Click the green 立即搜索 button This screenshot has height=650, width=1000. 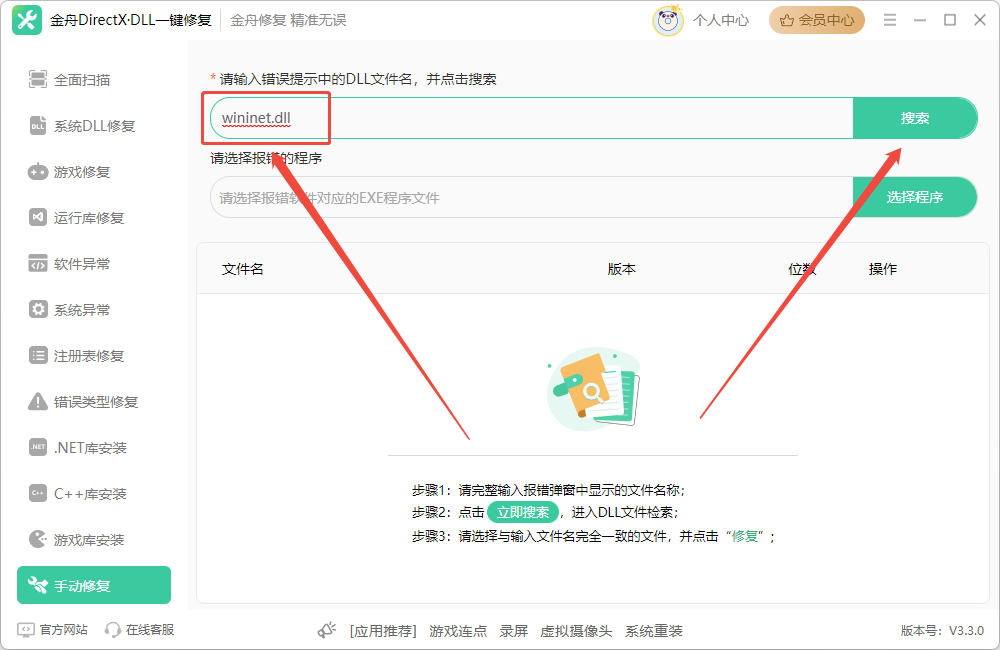point(523,512)
